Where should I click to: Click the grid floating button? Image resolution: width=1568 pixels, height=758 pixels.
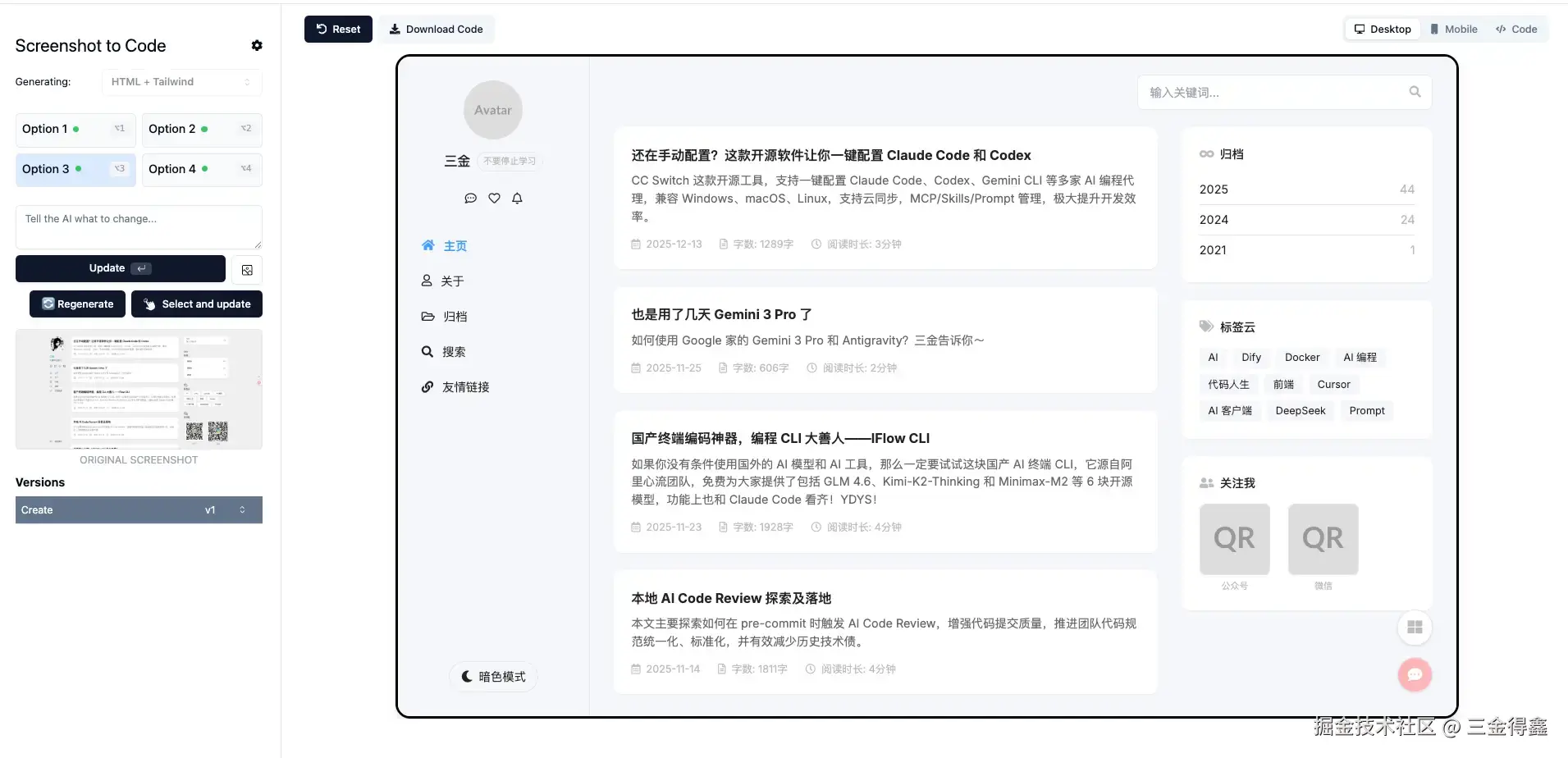click(1415, 628)
